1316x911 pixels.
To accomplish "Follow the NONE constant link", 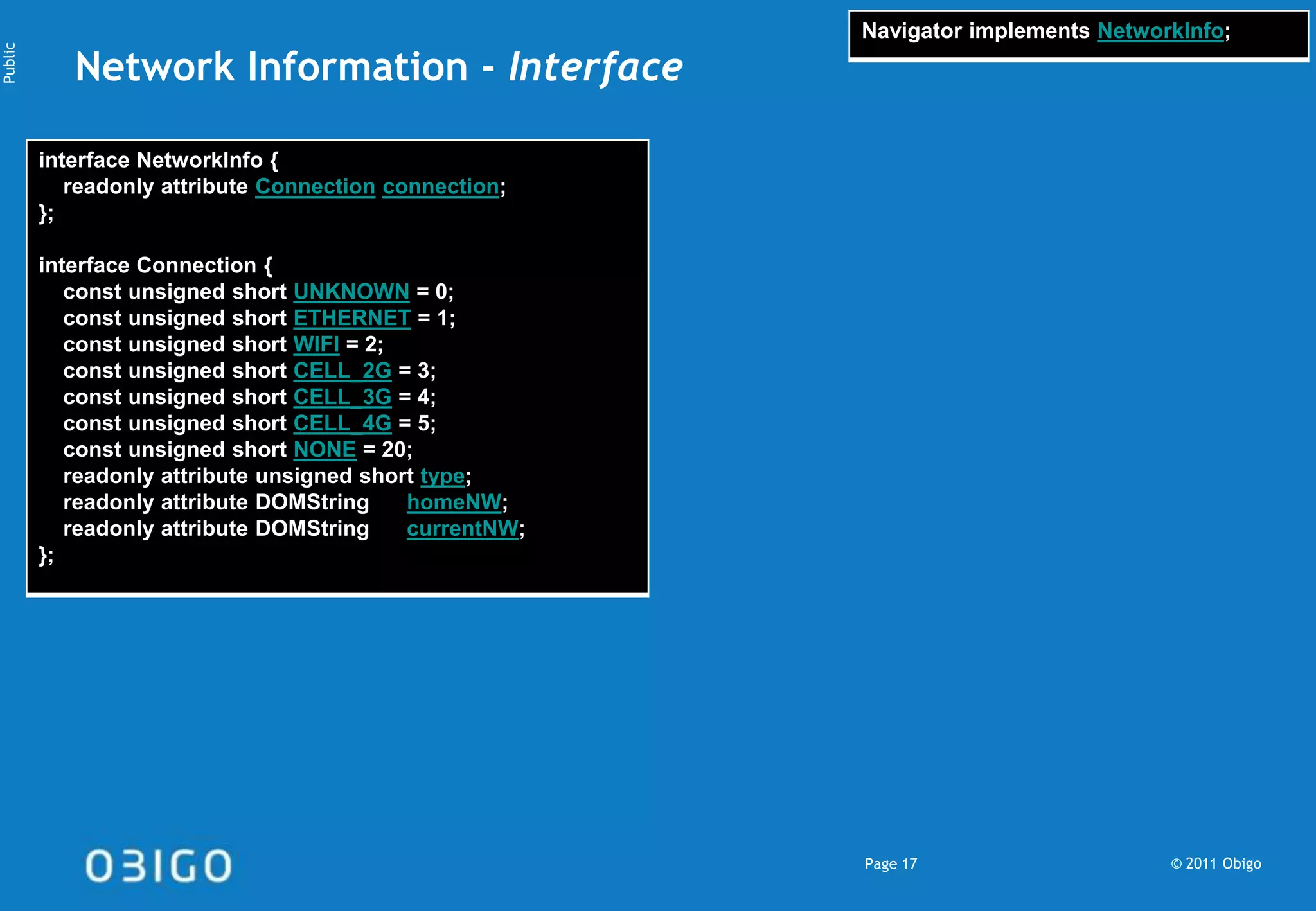I will point(325,450).
